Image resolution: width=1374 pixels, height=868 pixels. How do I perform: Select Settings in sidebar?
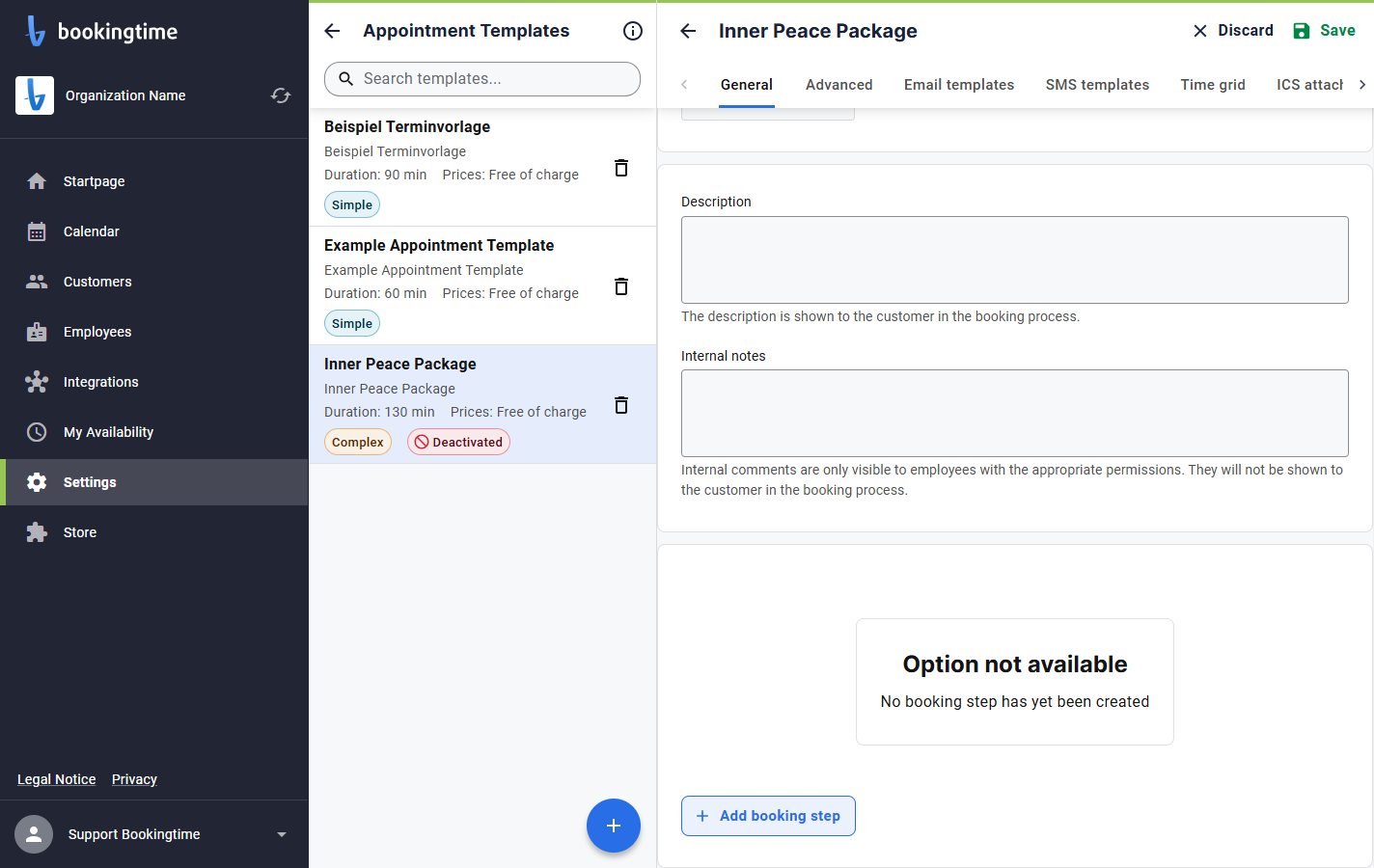click(x=154, y=482)
